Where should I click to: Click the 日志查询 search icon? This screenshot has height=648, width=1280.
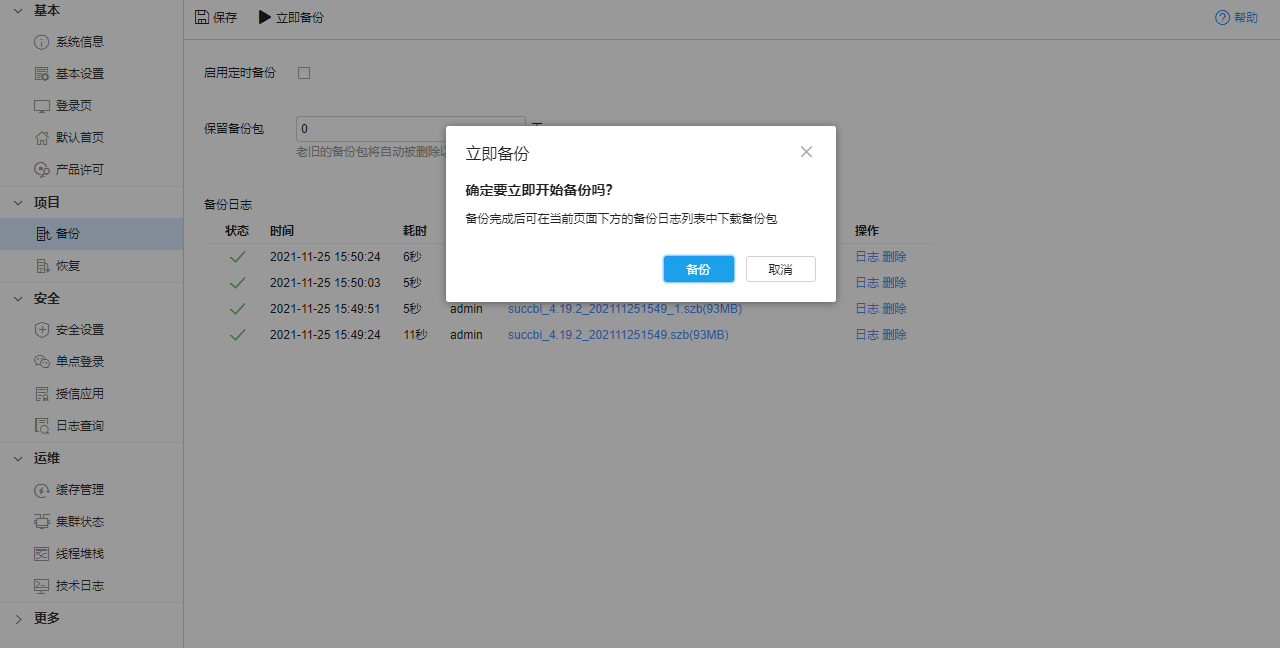pos(42,426)
